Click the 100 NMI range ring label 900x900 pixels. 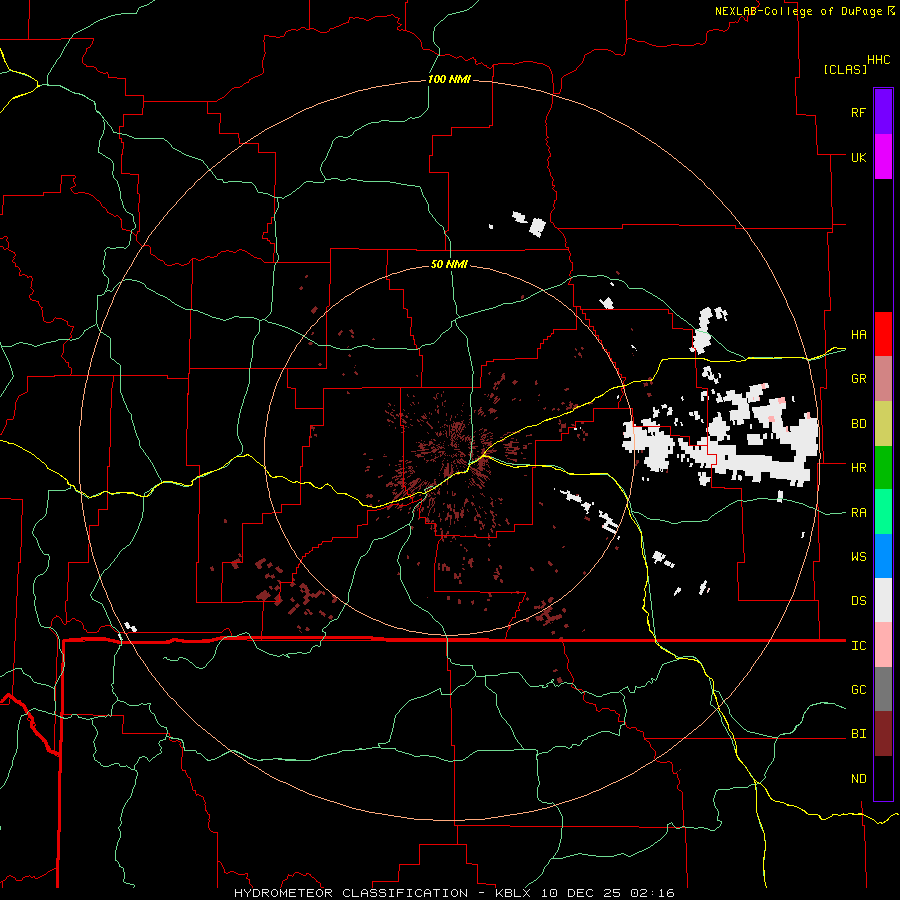[449, 79]
